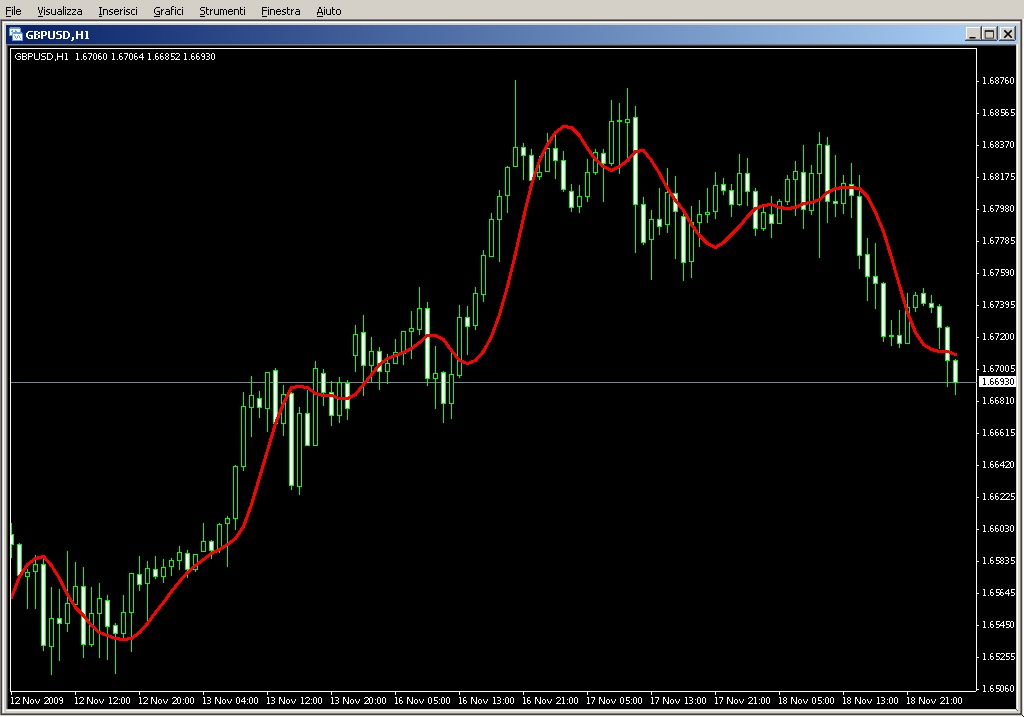This screenshot has width=1024, height=717.
Task: Click the 1.65645 price axis label
Action: click(x=999, y=592)
